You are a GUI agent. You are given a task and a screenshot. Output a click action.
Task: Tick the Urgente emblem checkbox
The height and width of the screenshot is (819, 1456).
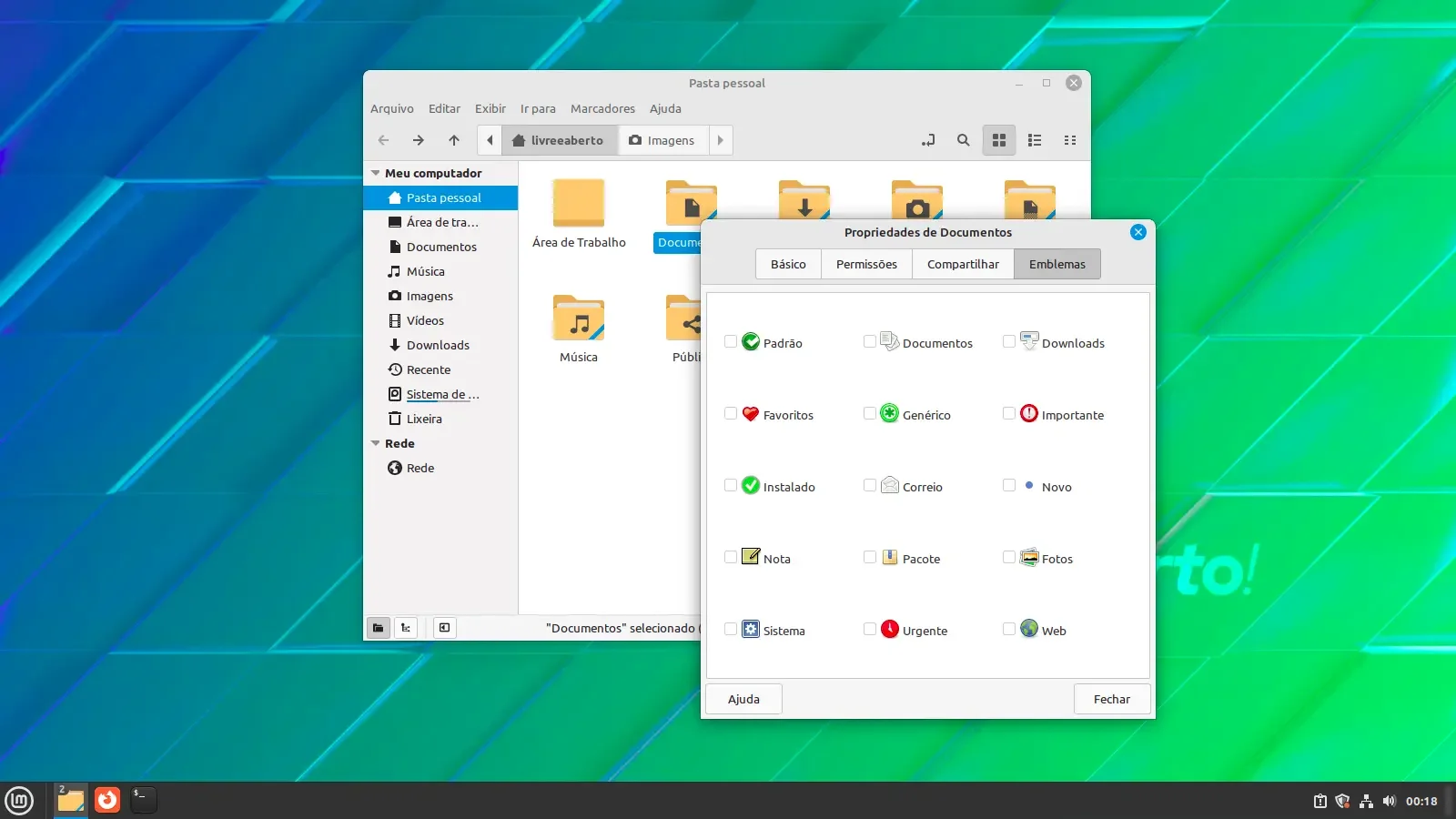click(870, 629)
